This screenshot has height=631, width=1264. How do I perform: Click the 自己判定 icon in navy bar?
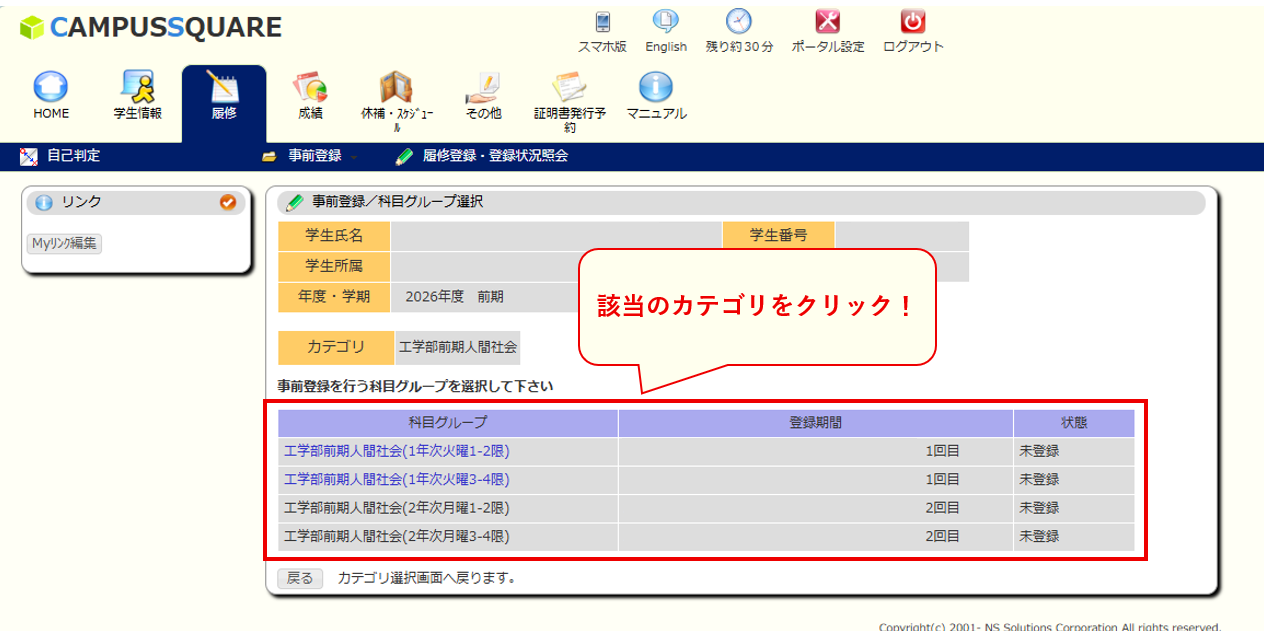tap(29, 156)
